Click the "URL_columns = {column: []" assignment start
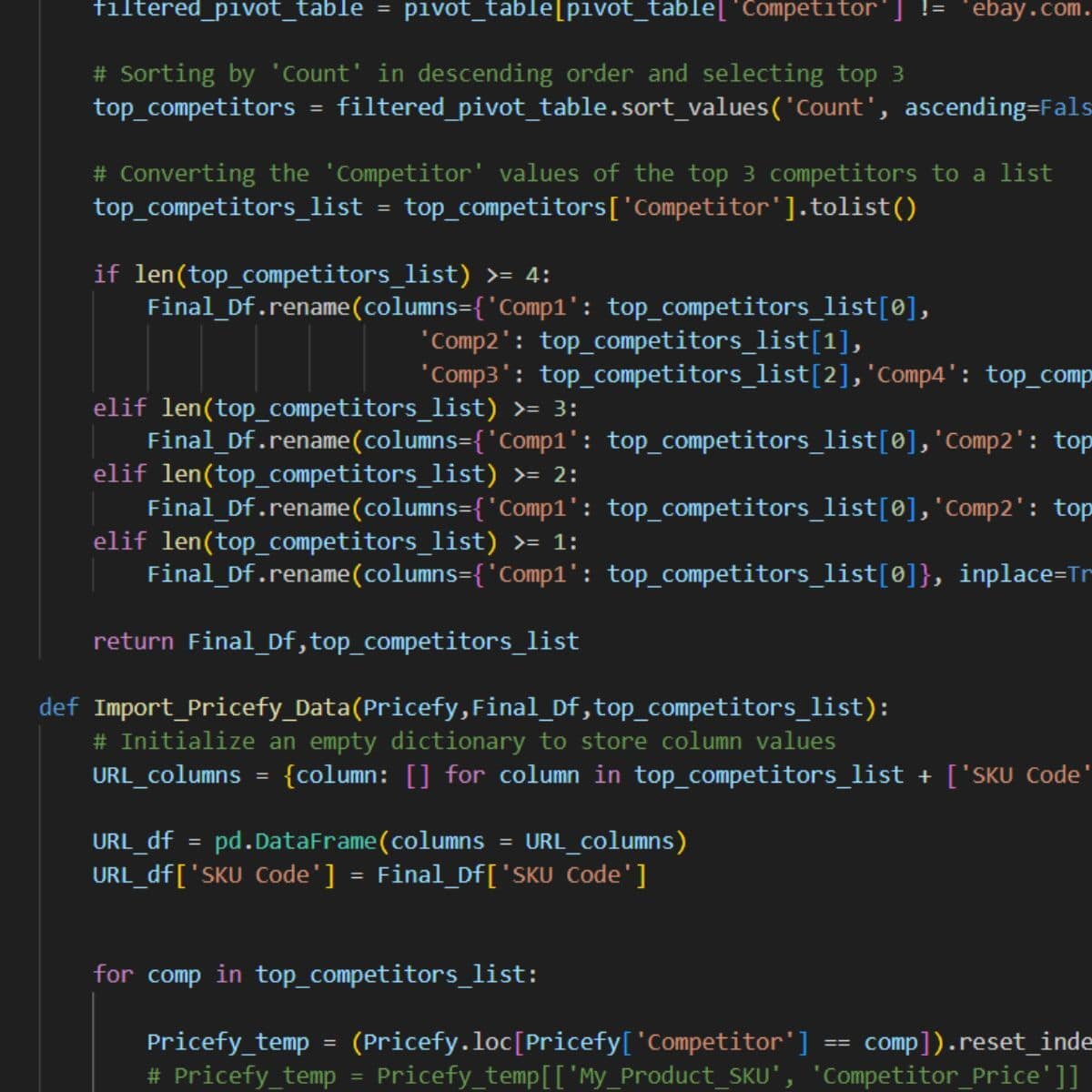The image size is (1092, 1092). coord(261,775)
